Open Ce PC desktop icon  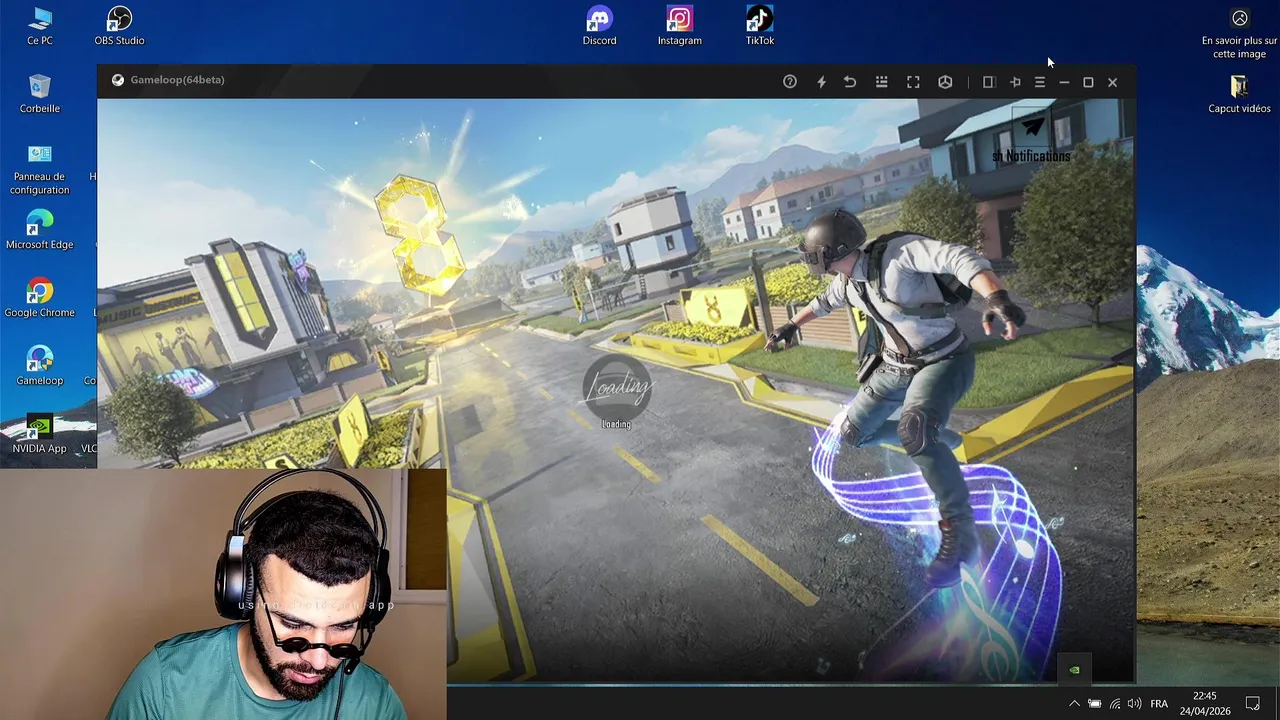click(40, 26)
